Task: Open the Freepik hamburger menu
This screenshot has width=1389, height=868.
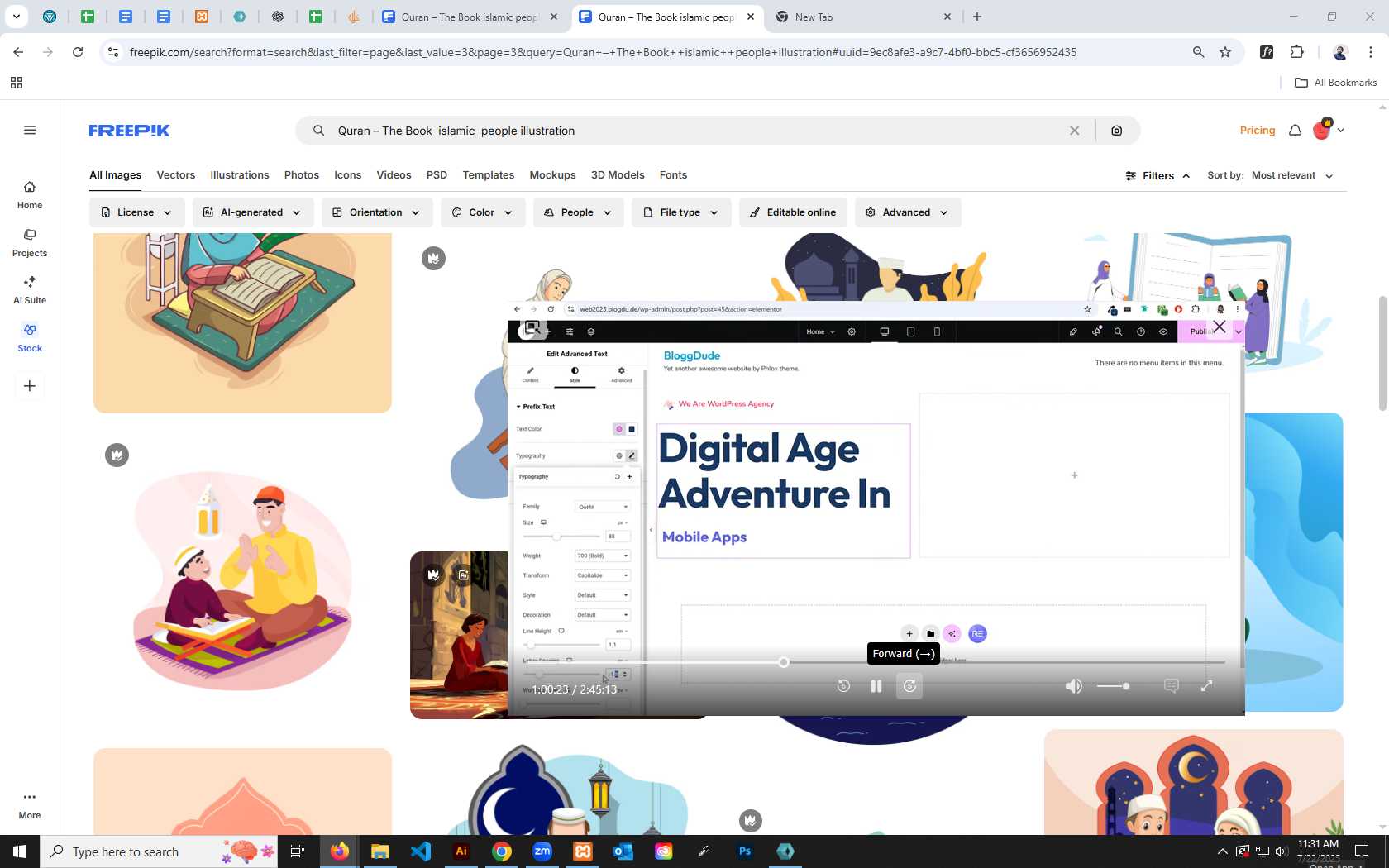Action: tap(30, 130)
